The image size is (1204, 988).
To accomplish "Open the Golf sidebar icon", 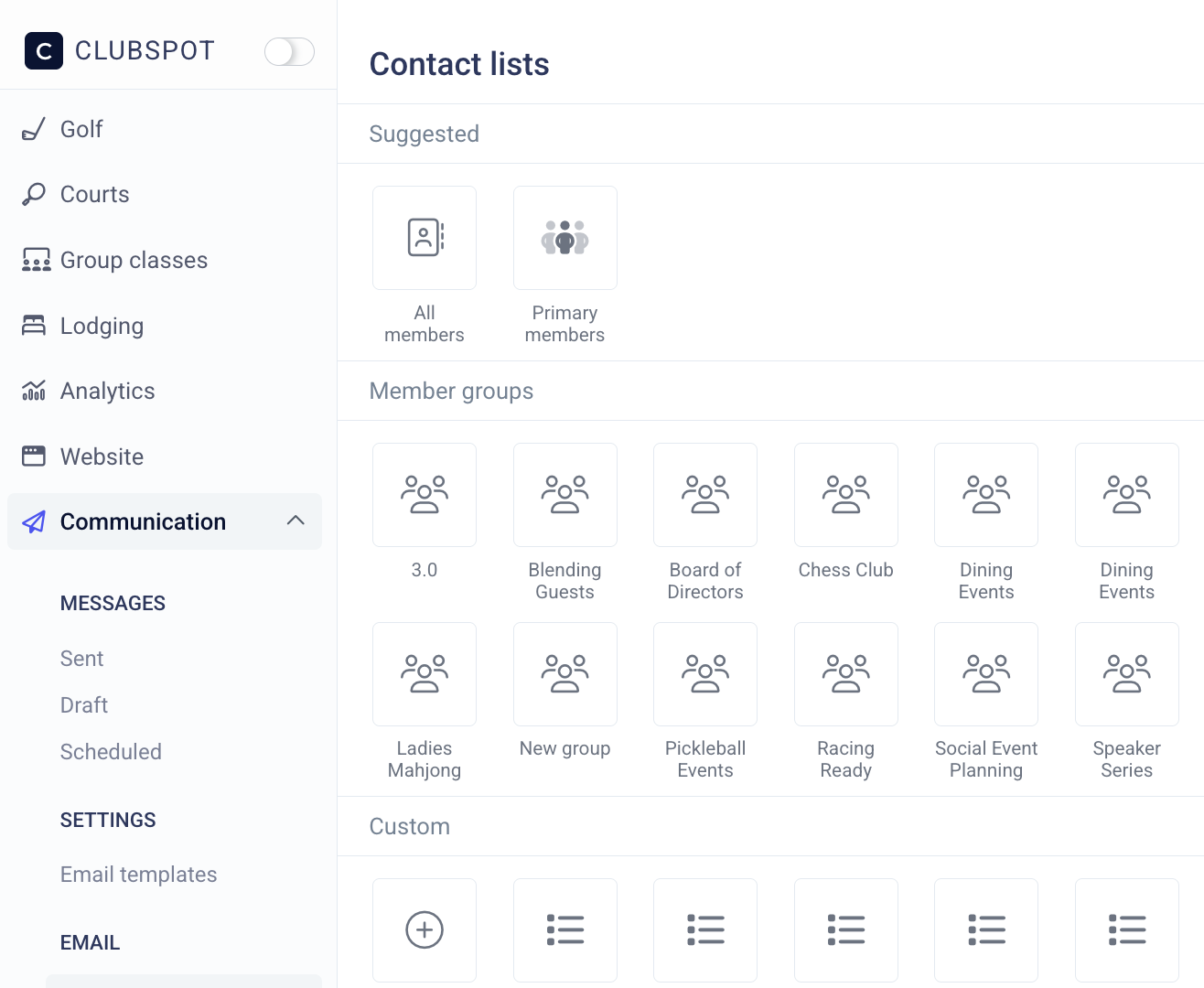I will (x=34, y=130).
